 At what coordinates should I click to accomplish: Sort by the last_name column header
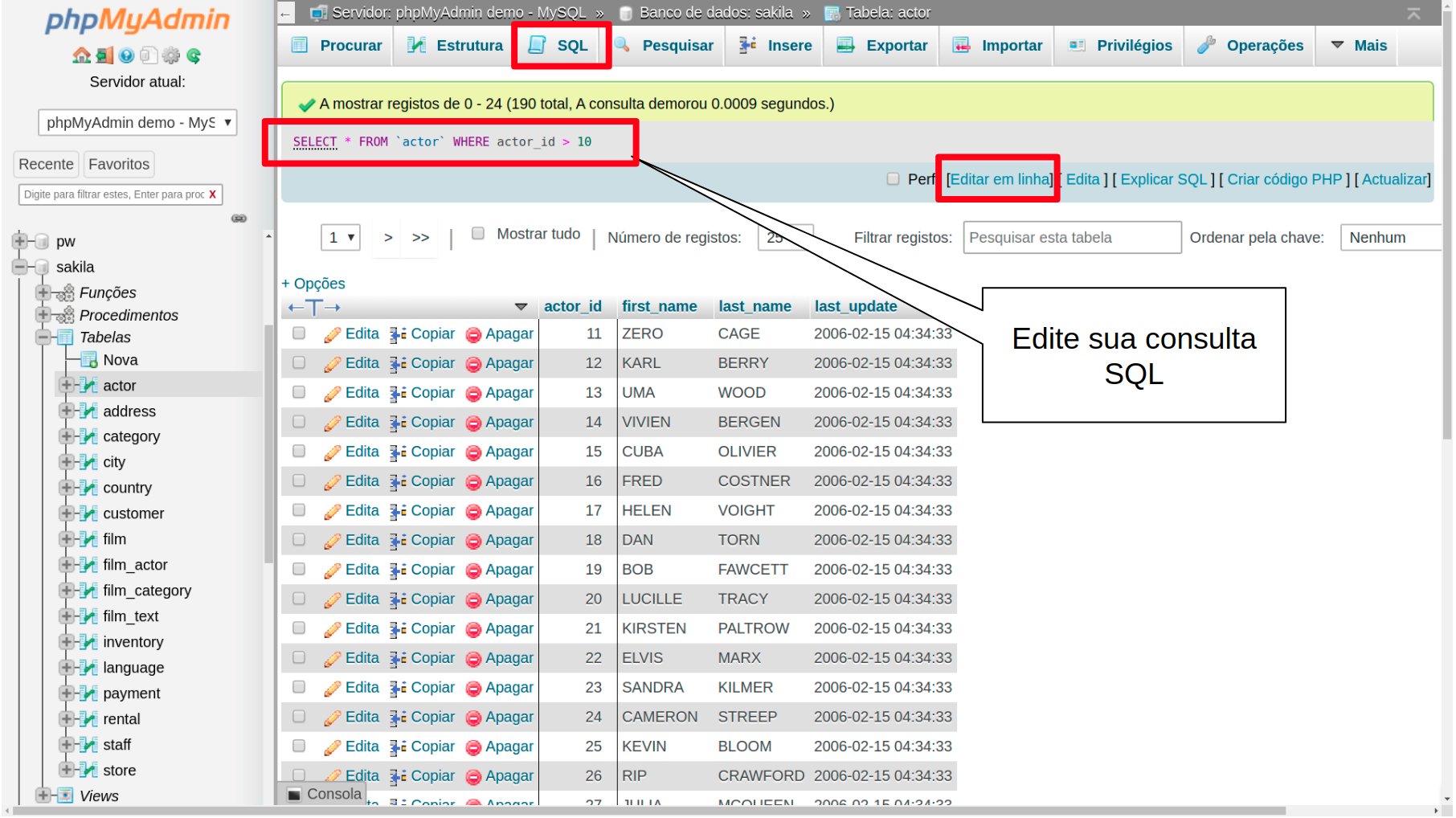(754, 307)
